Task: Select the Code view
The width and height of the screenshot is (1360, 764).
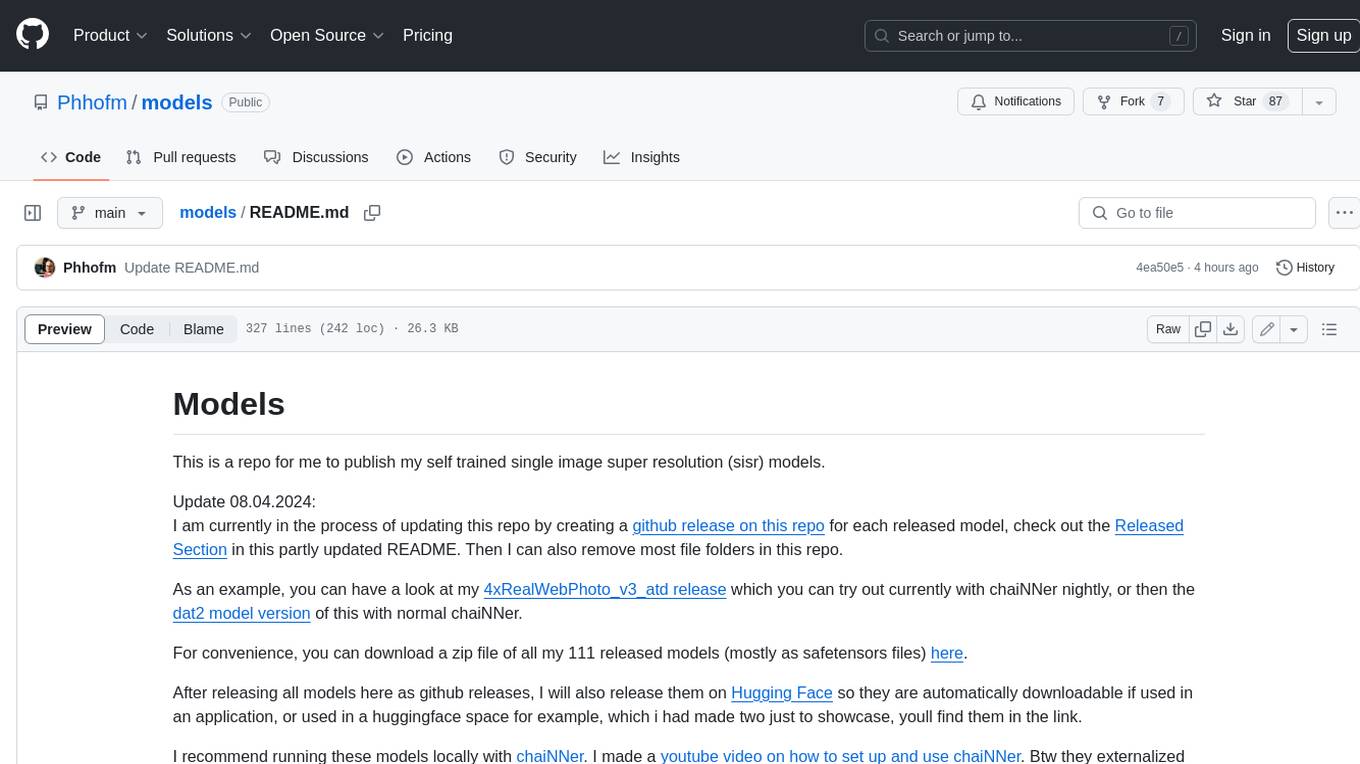Action: coord(137,329)
